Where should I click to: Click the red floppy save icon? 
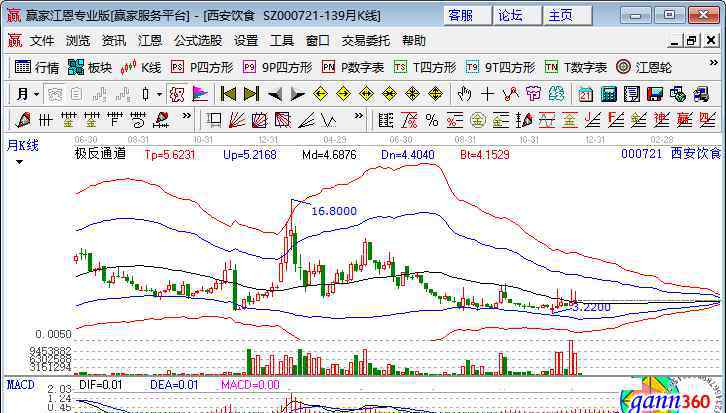(655, 94)
